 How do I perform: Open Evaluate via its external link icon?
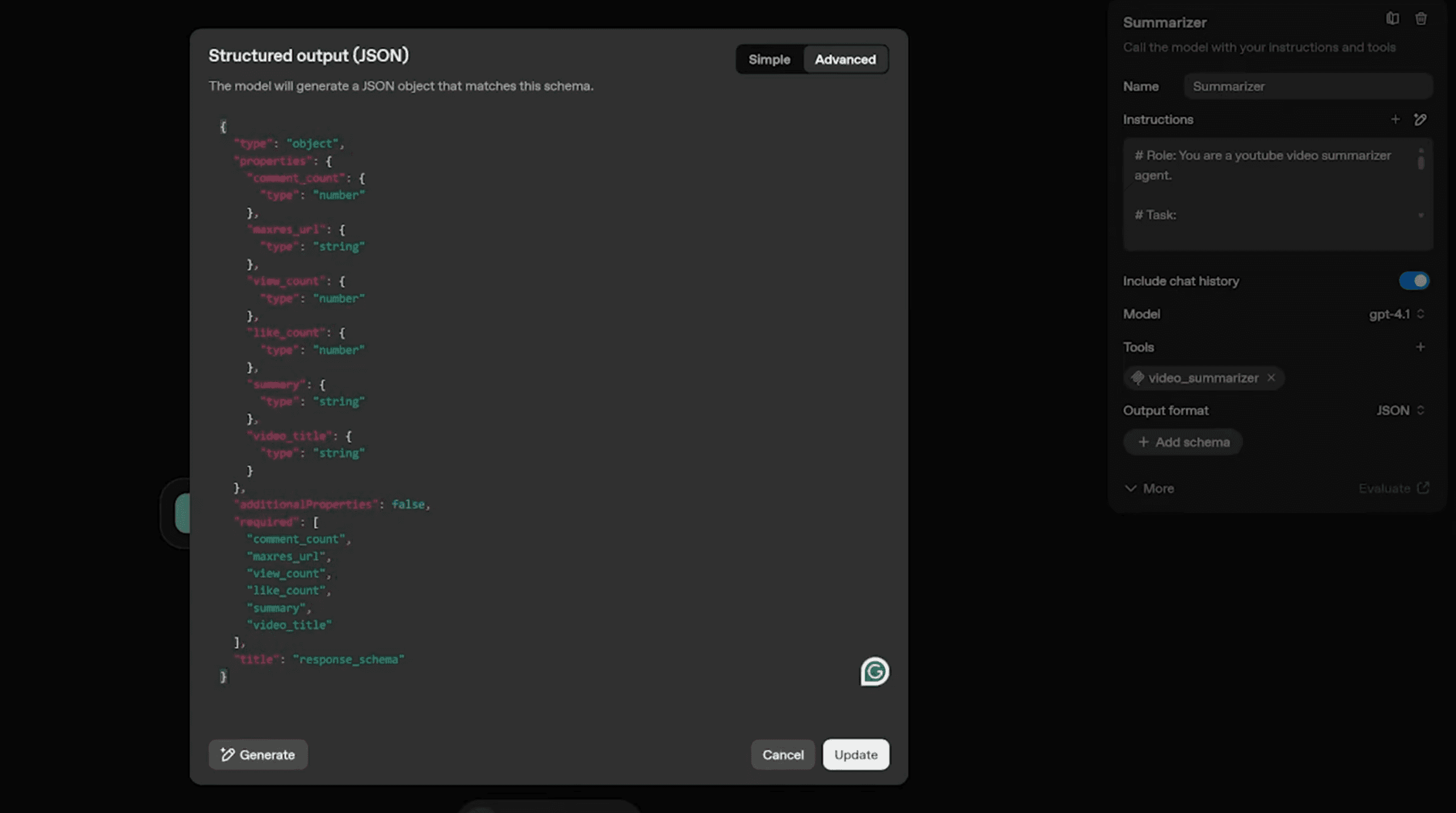[x=1423, y=488]
